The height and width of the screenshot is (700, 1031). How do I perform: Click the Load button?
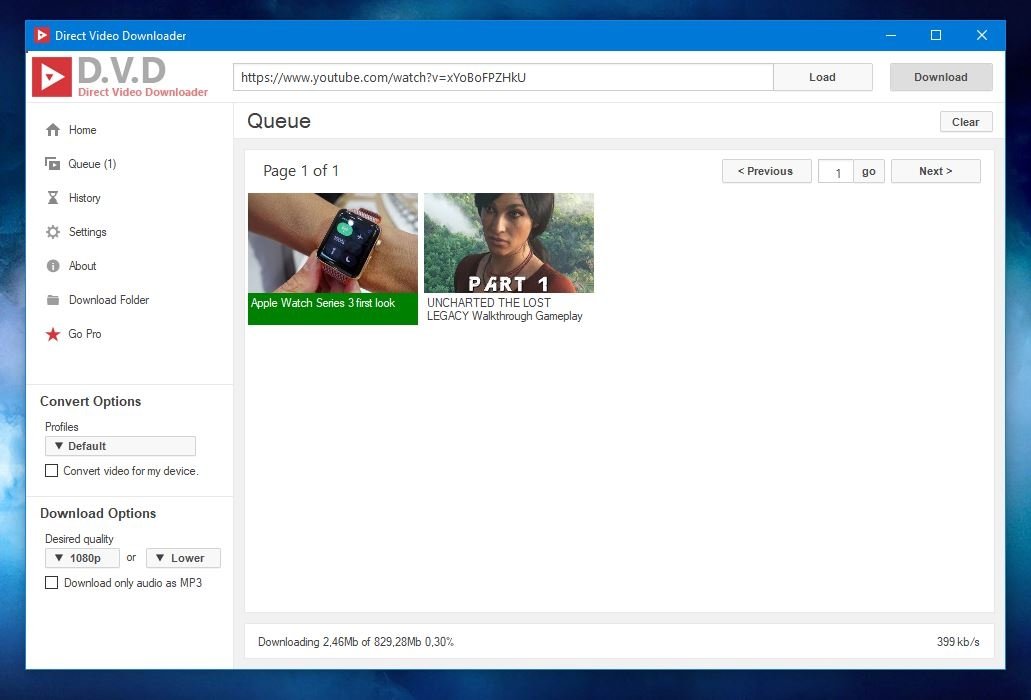tap(823, 77)
